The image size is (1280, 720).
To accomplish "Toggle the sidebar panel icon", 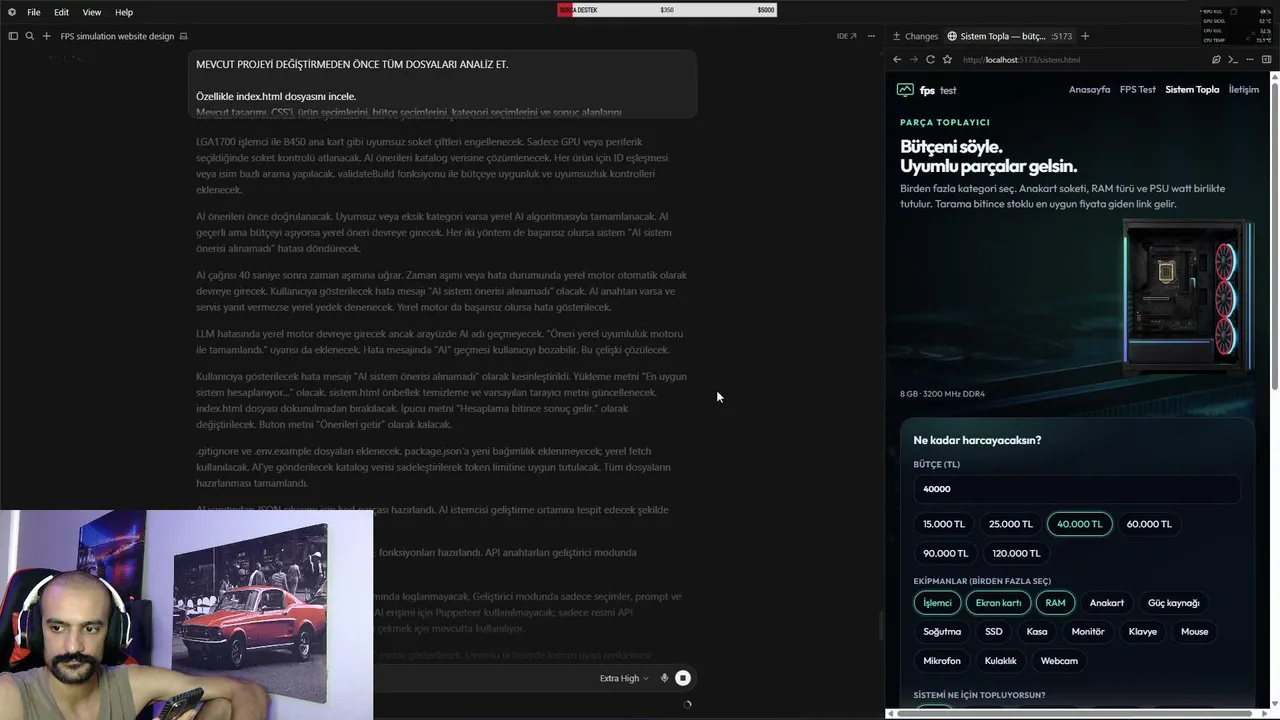I will [13, 36].
